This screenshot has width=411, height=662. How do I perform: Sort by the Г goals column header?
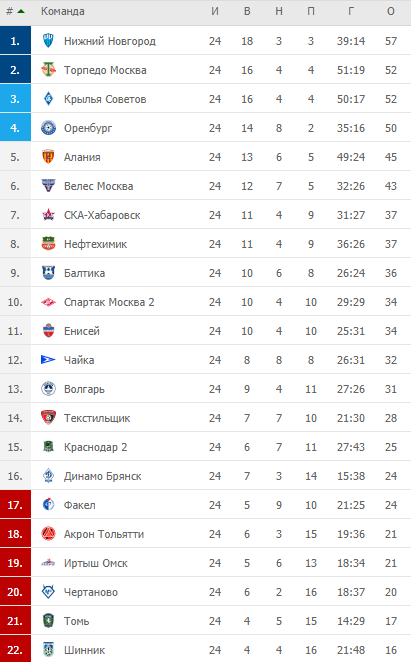coord(351,11)
